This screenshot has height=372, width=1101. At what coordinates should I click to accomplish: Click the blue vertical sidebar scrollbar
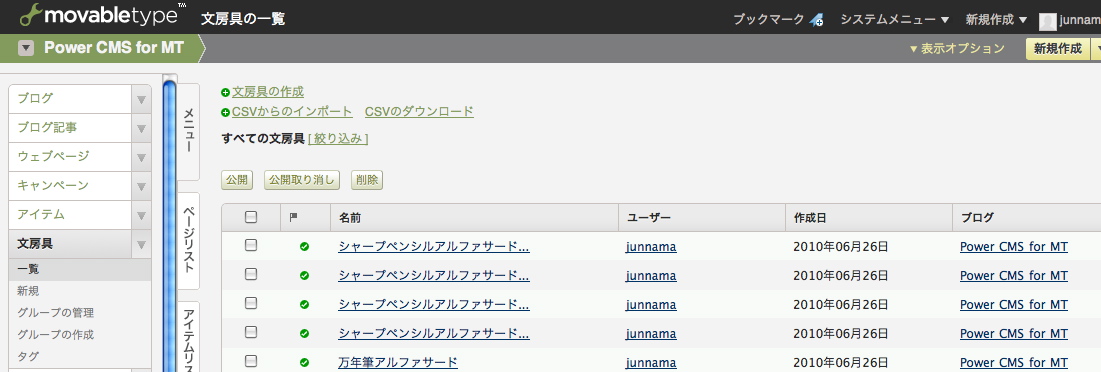(169, 225)
